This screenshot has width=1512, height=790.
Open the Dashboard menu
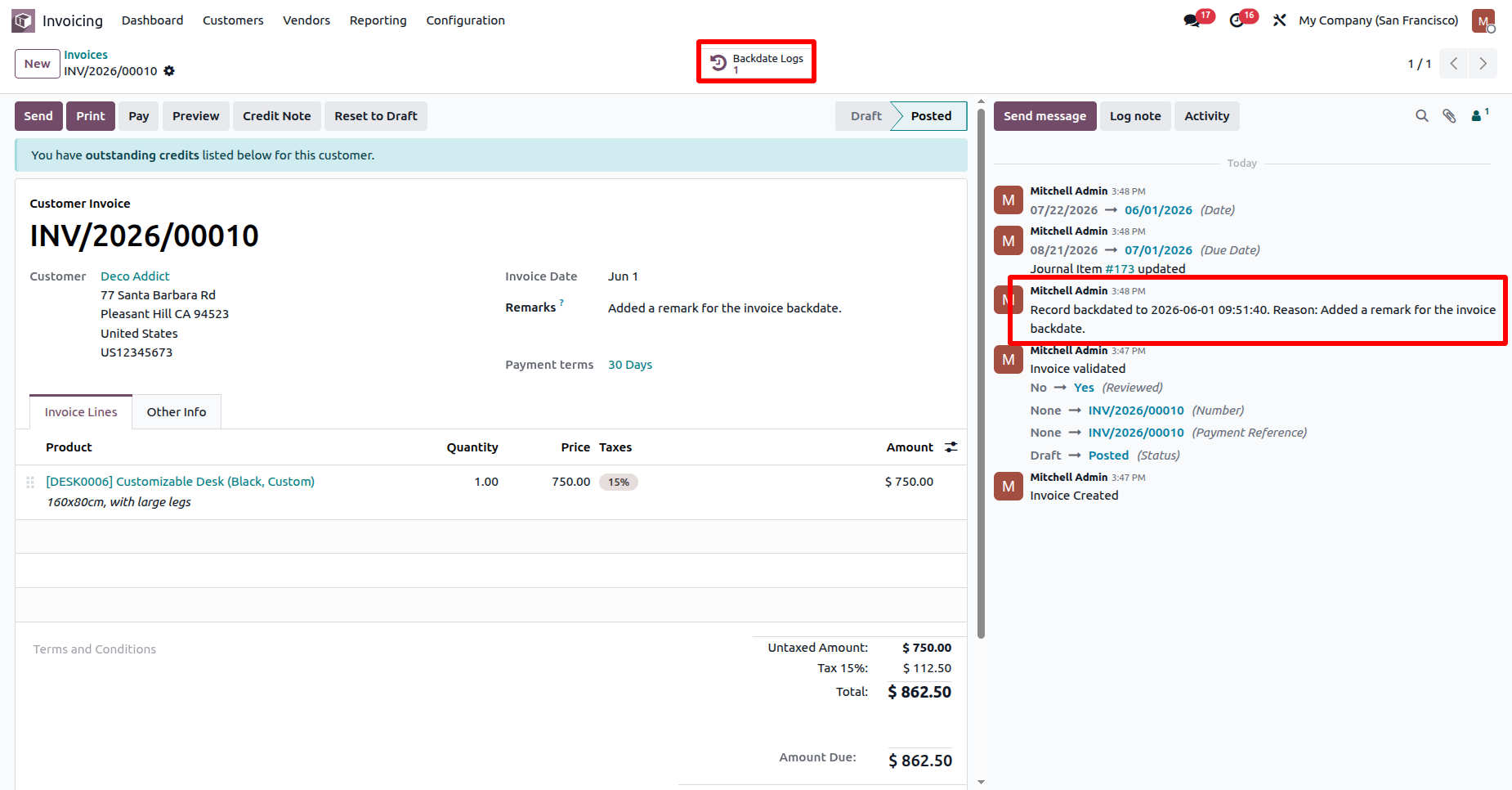(153, 20)
